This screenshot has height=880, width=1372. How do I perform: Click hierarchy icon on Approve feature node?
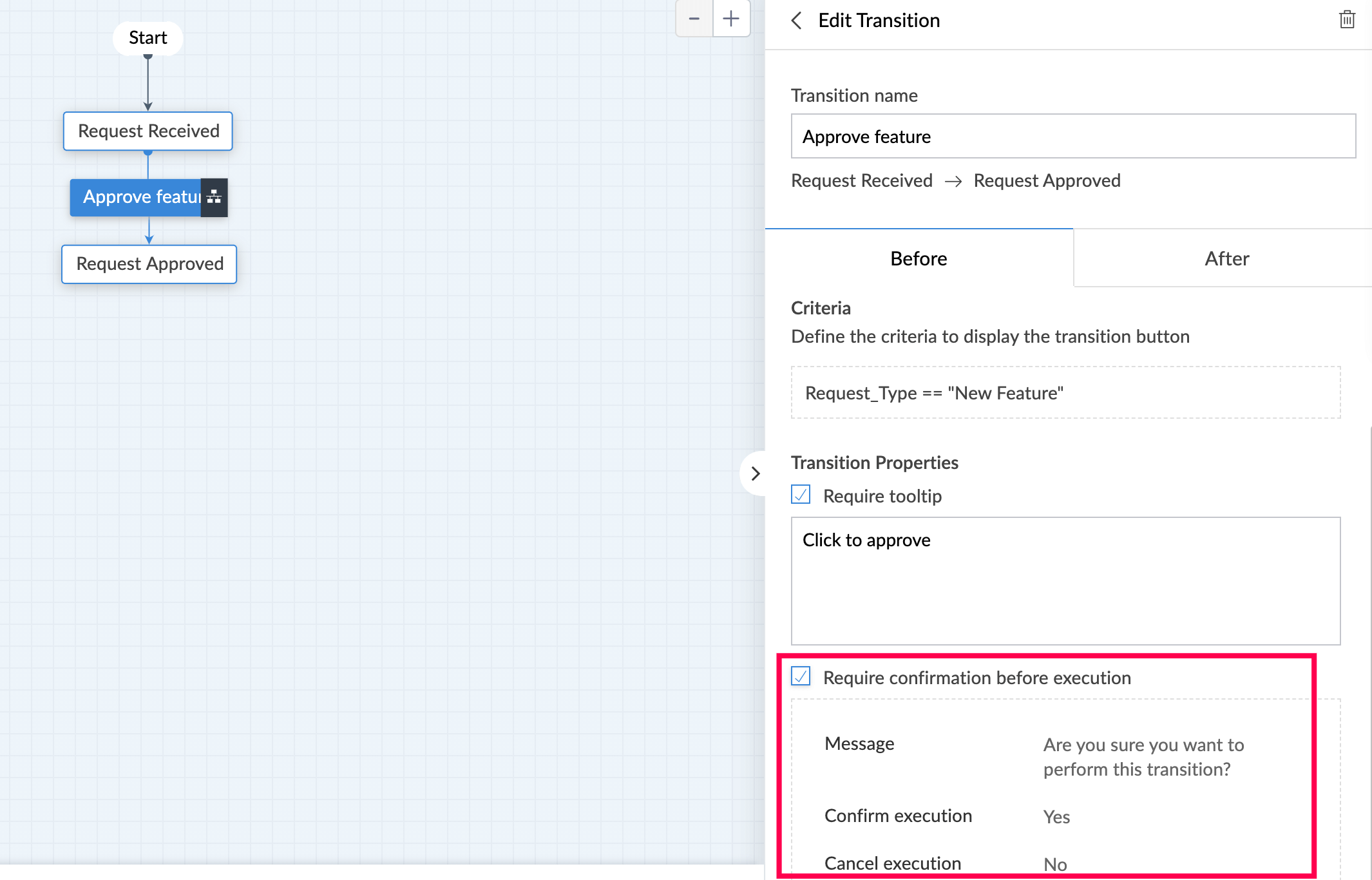214,197
